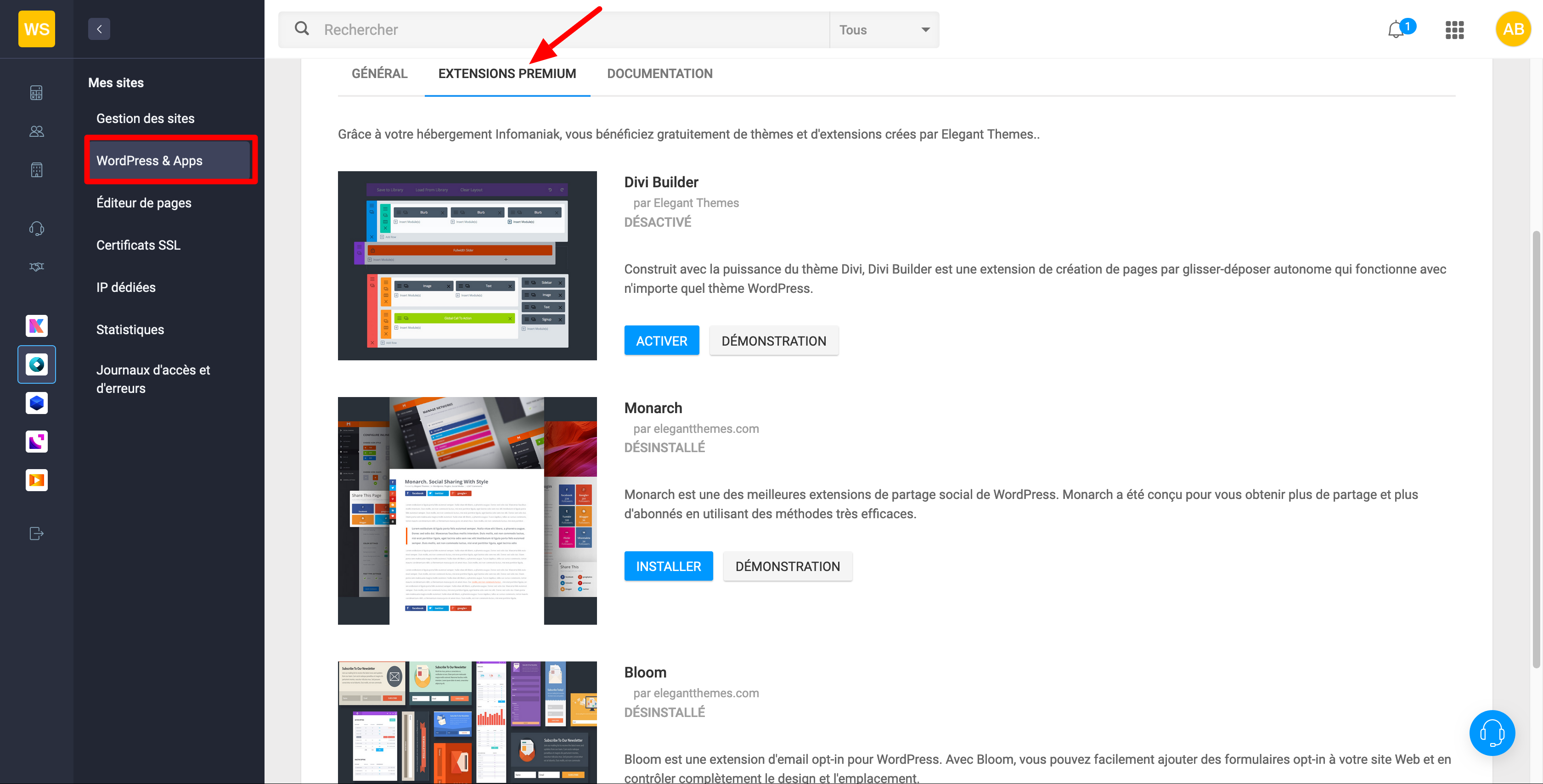Open the pink K app icon
Image resolution: width=1543 pixels, height=784 pixels.
click(x=37, y=326)
